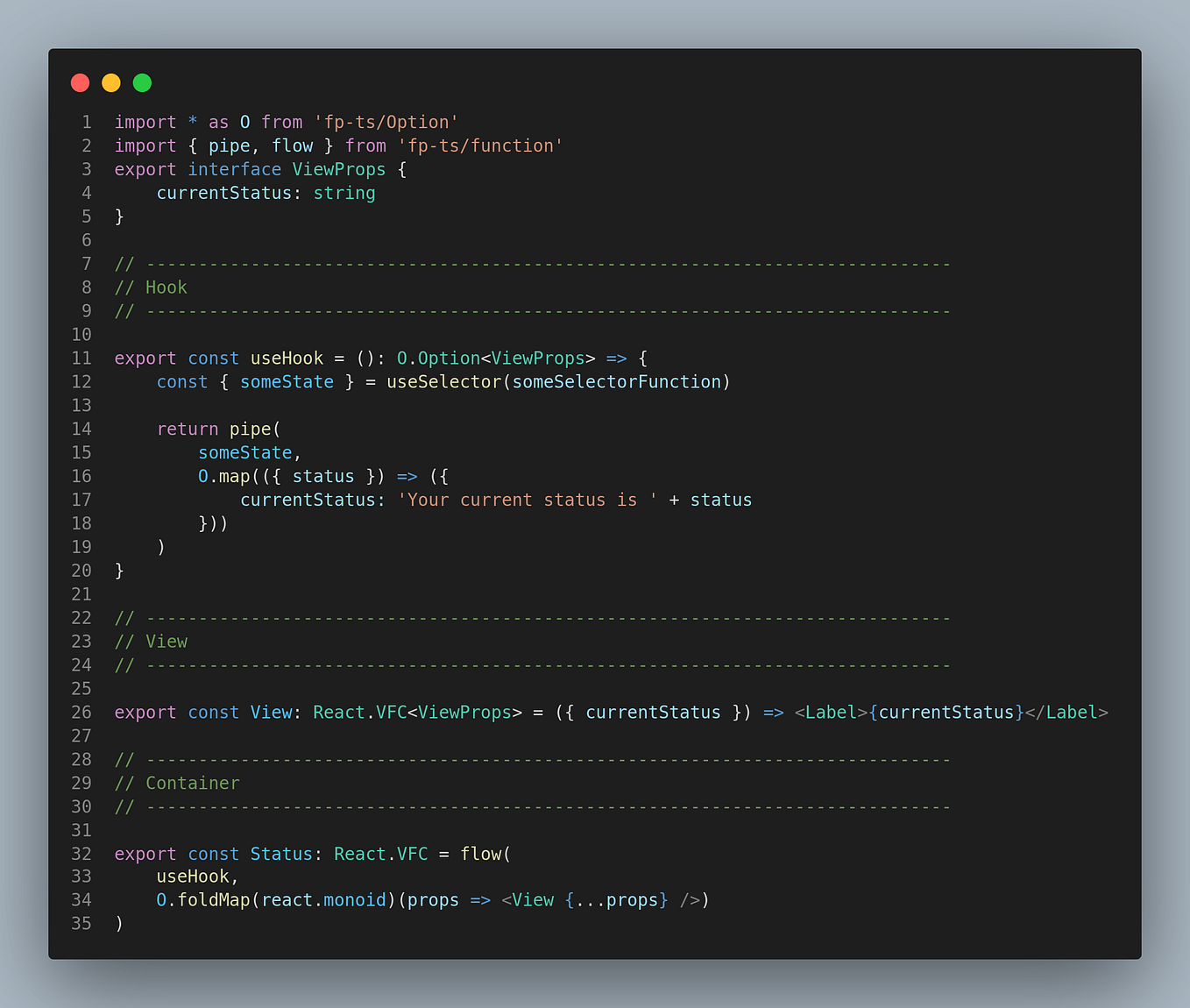
Task: Click the flow import on line 2
Action: point(293,146)
